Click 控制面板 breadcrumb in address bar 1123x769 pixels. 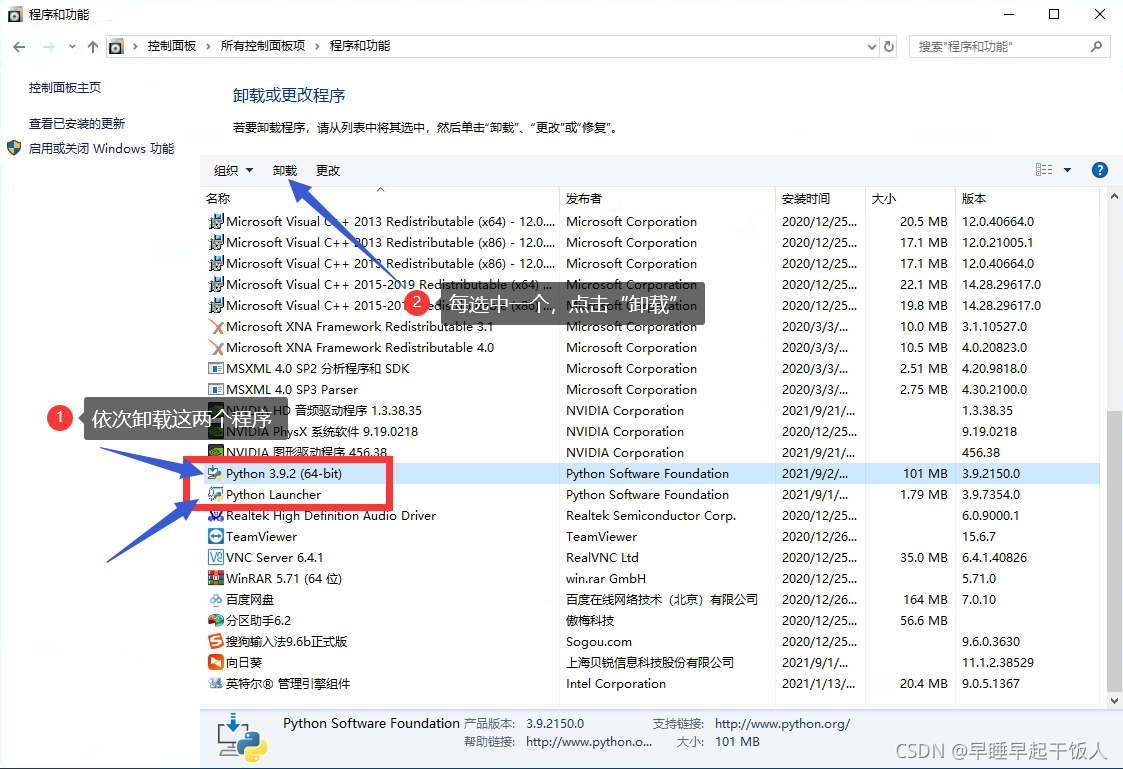tap(172, 46)
